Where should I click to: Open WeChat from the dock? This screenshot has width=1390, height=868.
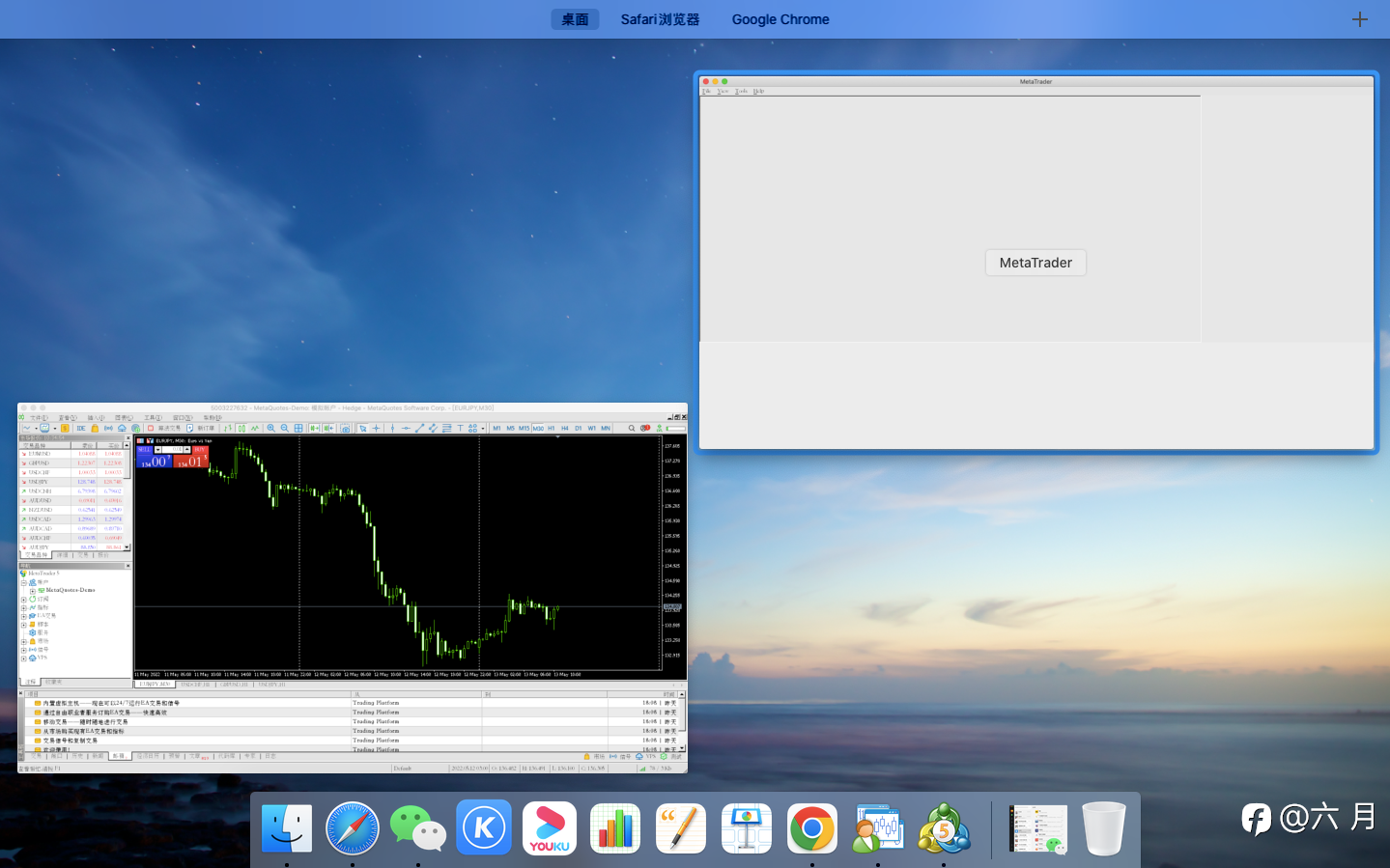417,828
